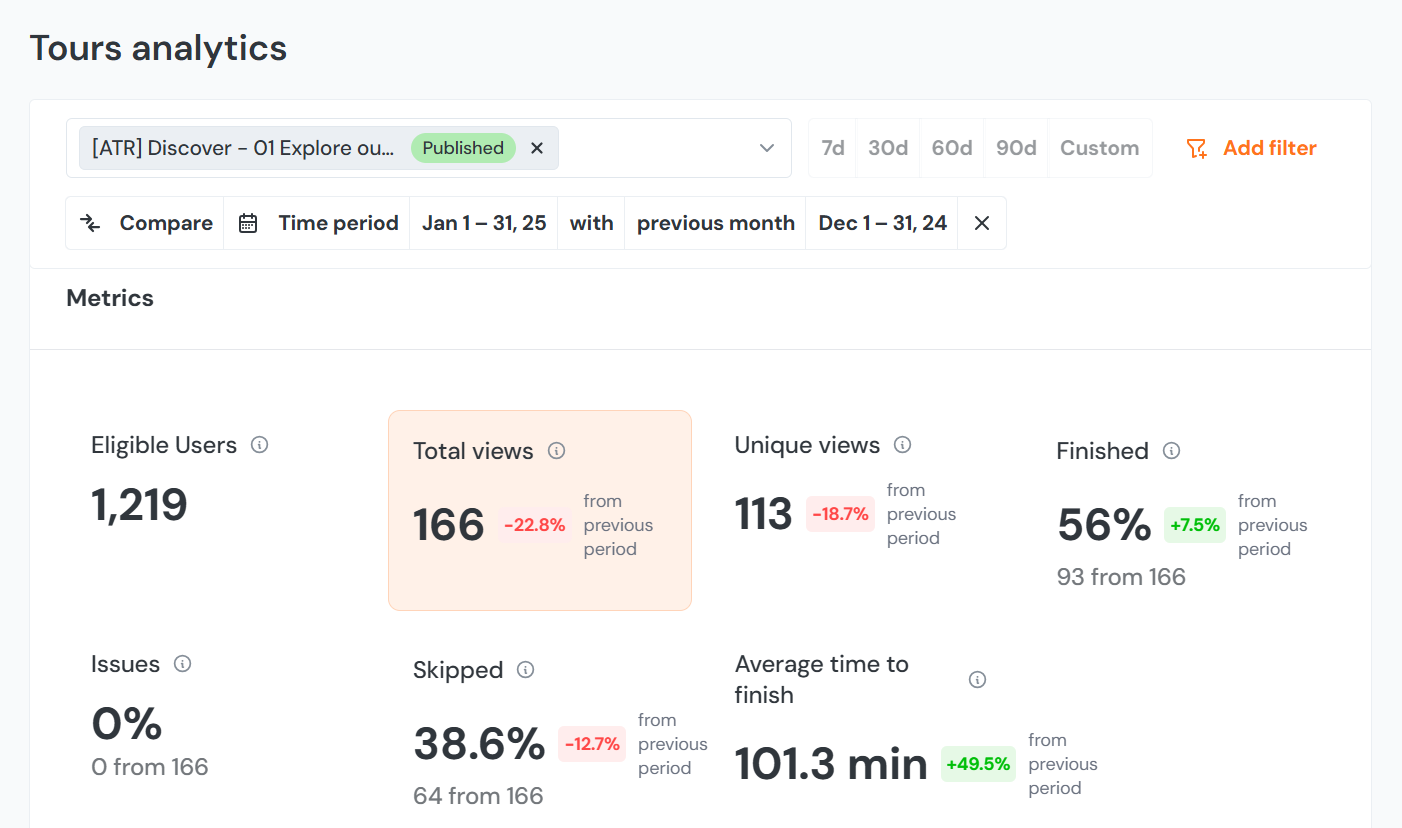
Task: Clear the comparison period with X
Action: [981, 223]
